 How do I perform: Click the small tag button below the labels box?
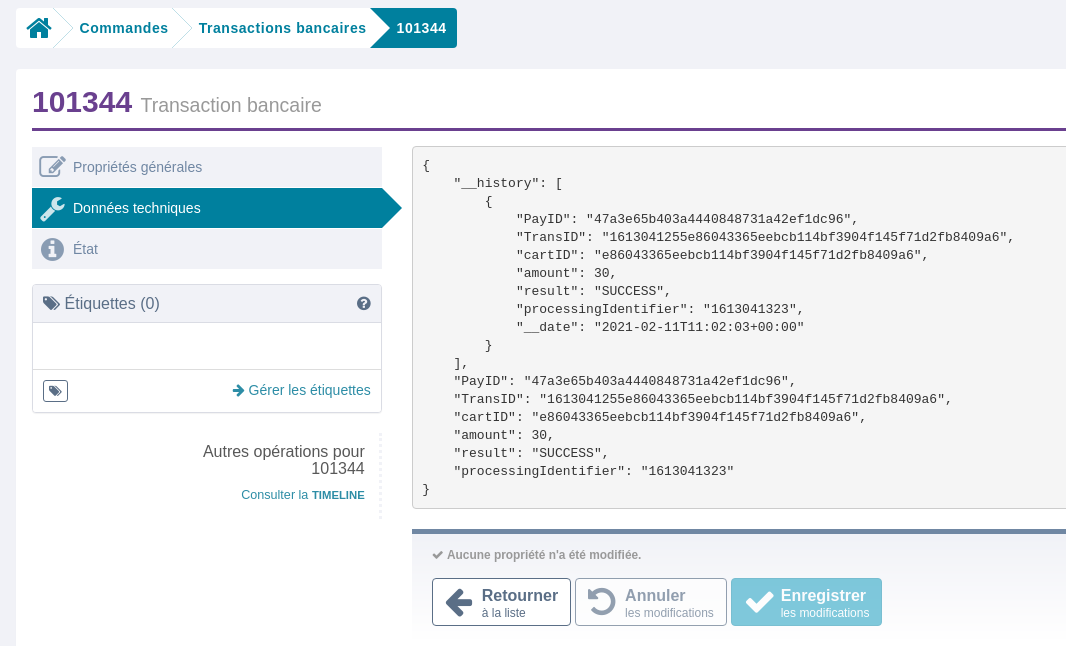pos(55,391)
